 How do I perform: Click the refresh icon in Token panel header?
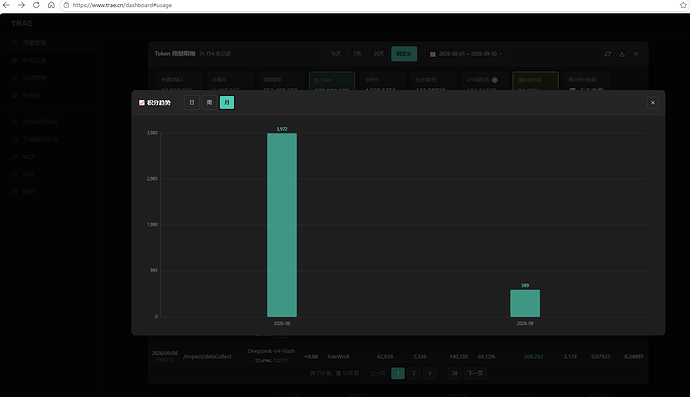[x=608, y=54]
